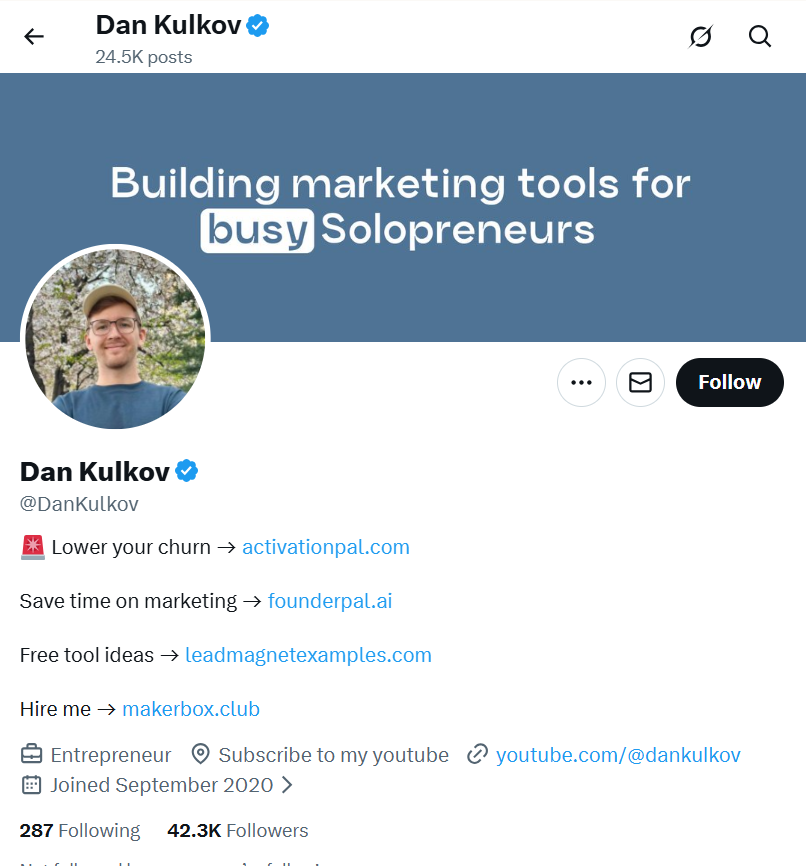Open the 42.3K Followers list
Screen dimensions: 806x866
click(237, 830)
